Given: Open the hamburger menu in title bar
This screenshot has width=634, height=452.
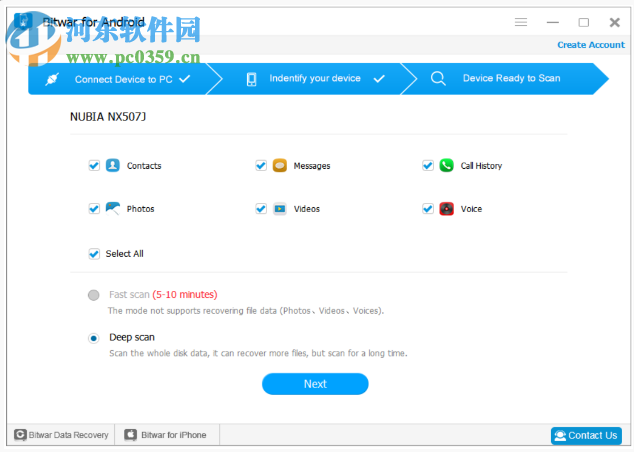Looking at the screenshot, I should click(x=521, y=22).
